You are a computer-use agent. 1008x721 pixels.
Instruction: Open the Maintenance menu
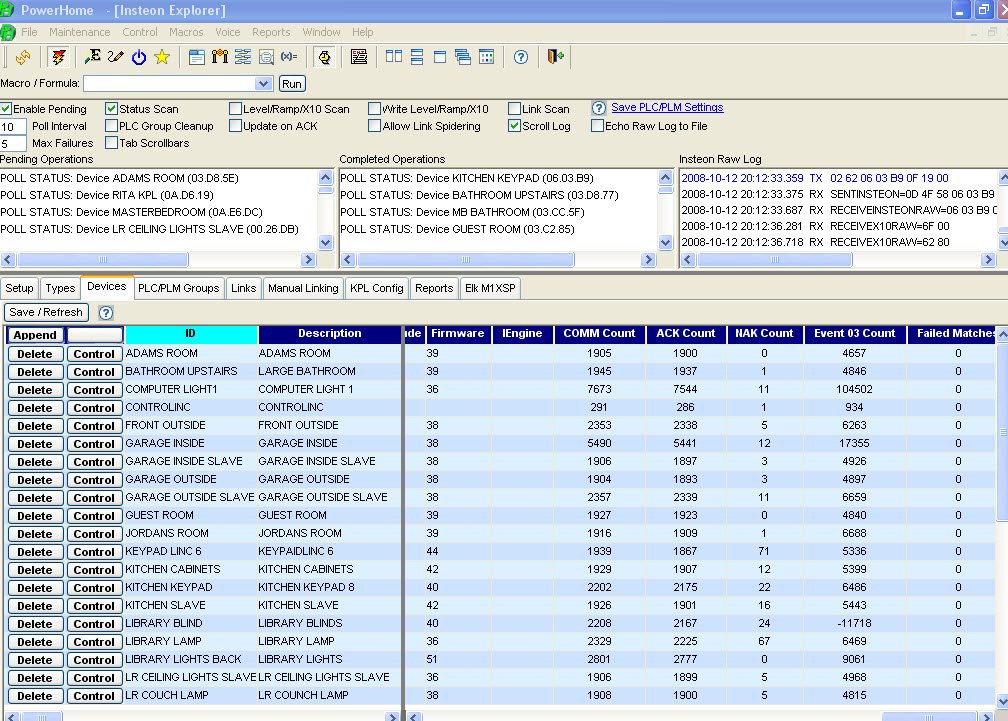coord(80,32)
